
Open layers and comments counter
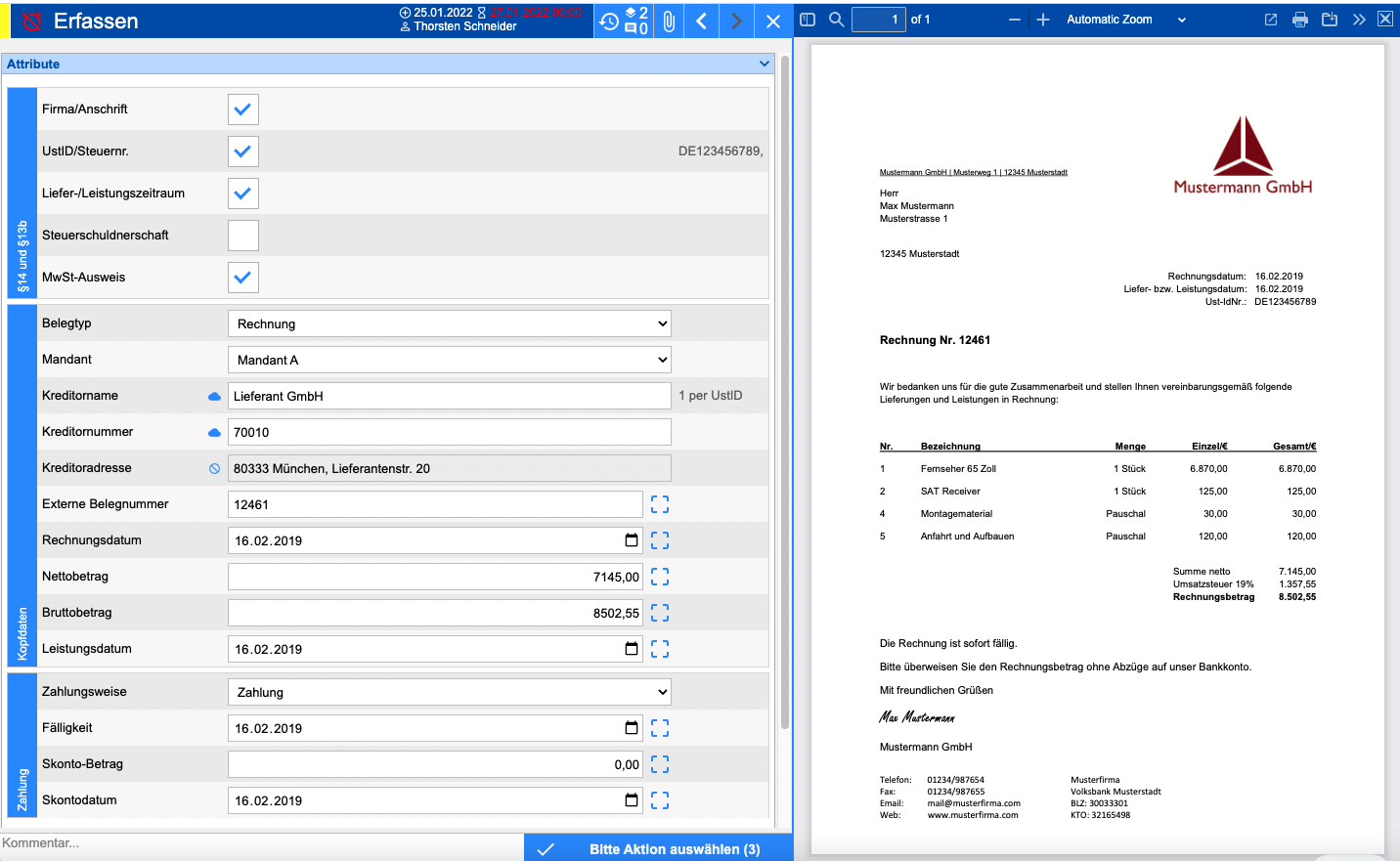(x=636, y=21)
